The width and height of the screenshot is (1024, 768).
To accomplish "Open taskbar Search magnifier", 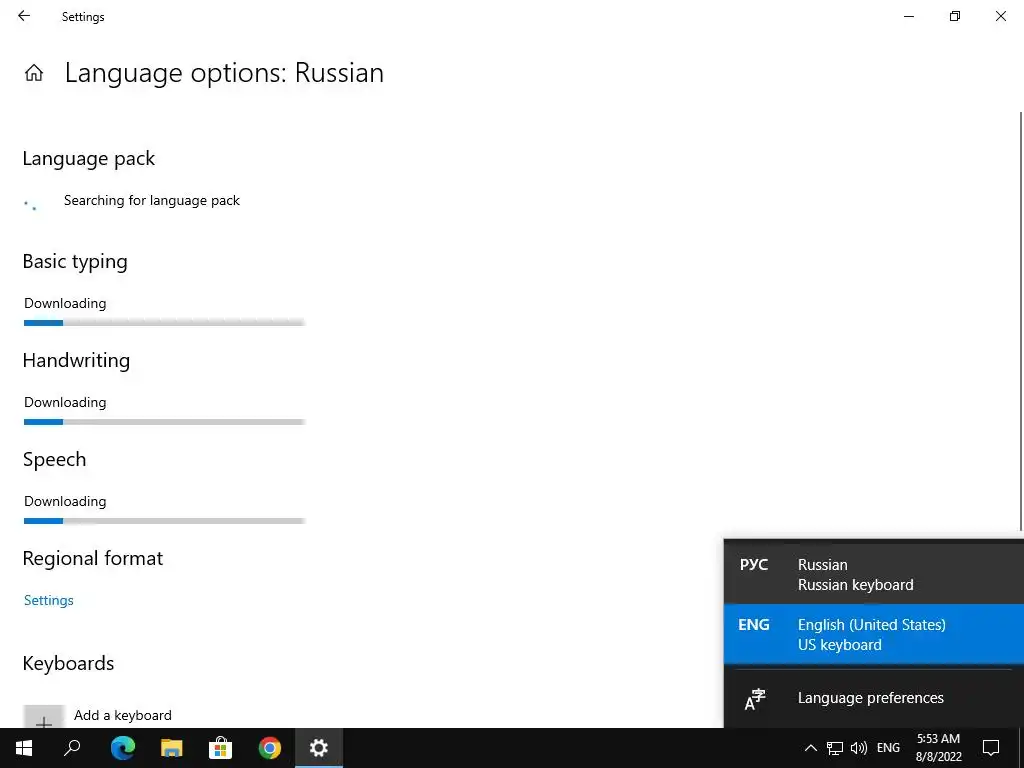I will point(72,748).
